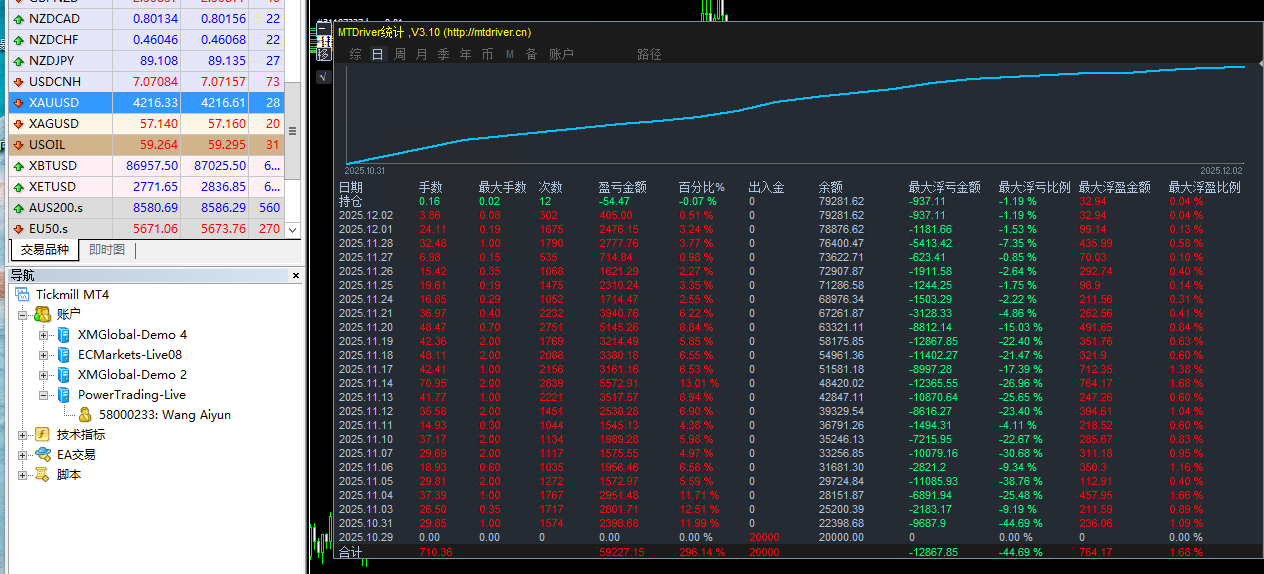
Task: Click the 移 move-panel icon
Action: 323,54
